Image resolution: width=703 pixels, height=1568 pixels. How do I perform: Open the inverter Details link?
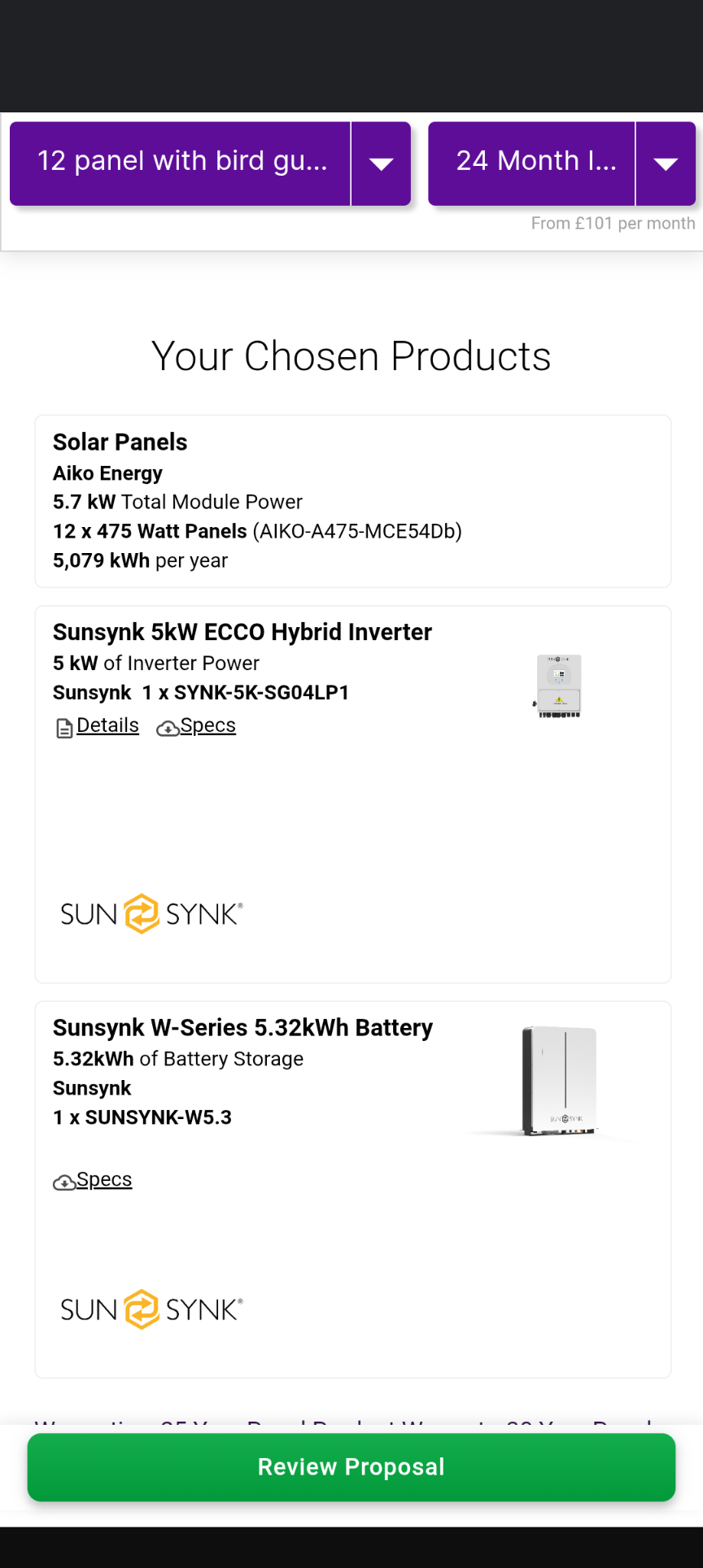(107, 725)
